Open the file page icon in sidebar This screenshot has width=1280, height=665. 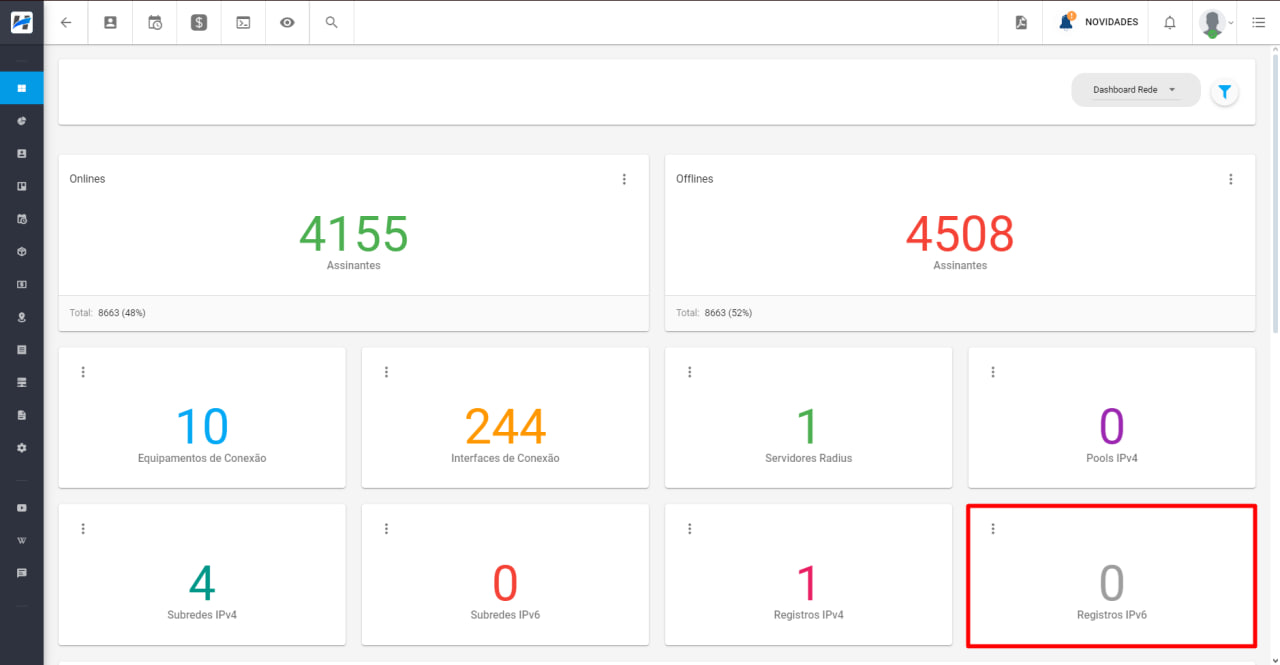coord(22,415)
